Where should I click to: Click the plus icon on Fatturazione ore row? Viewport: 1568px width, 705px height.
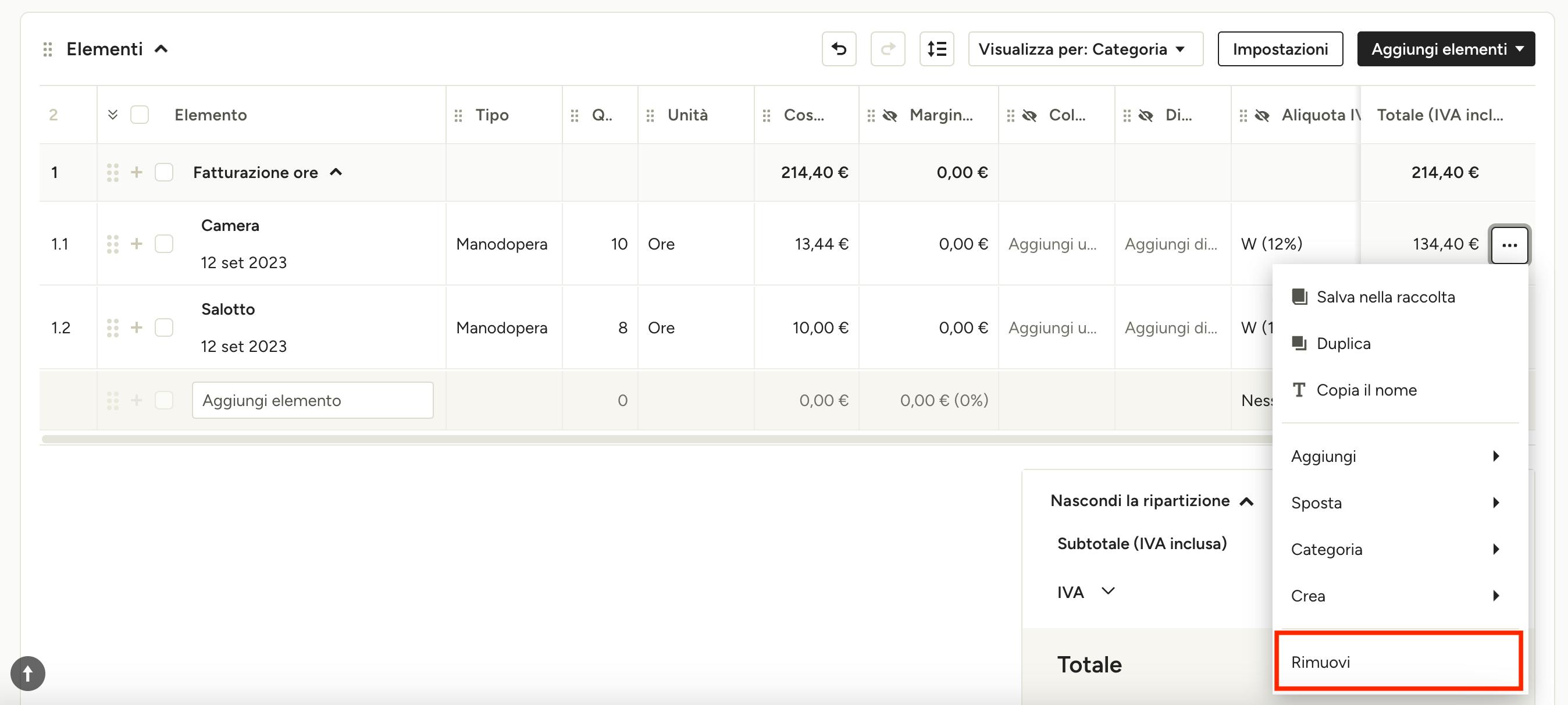136,172
